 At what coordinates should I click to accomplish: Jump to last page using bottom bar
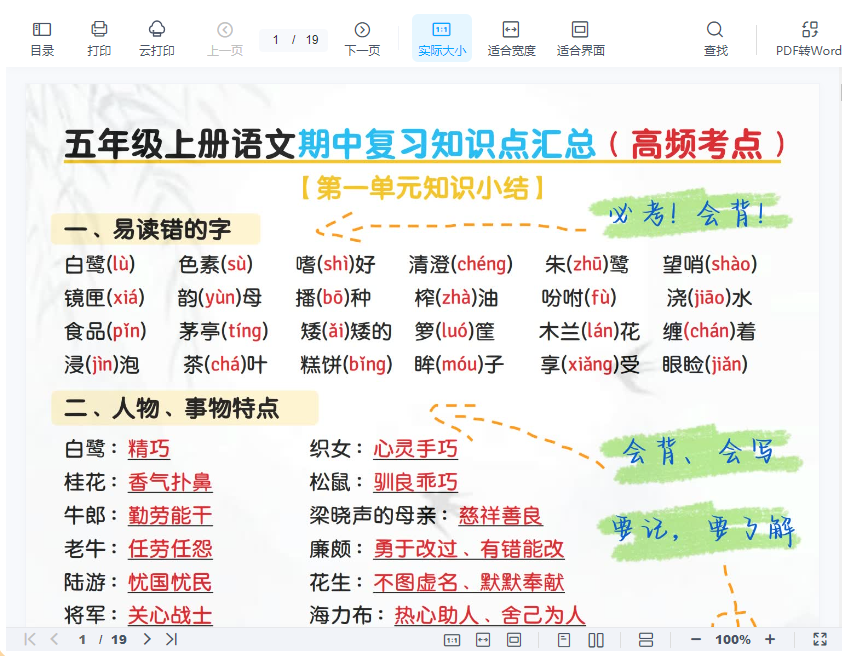(x=171, y=639)
